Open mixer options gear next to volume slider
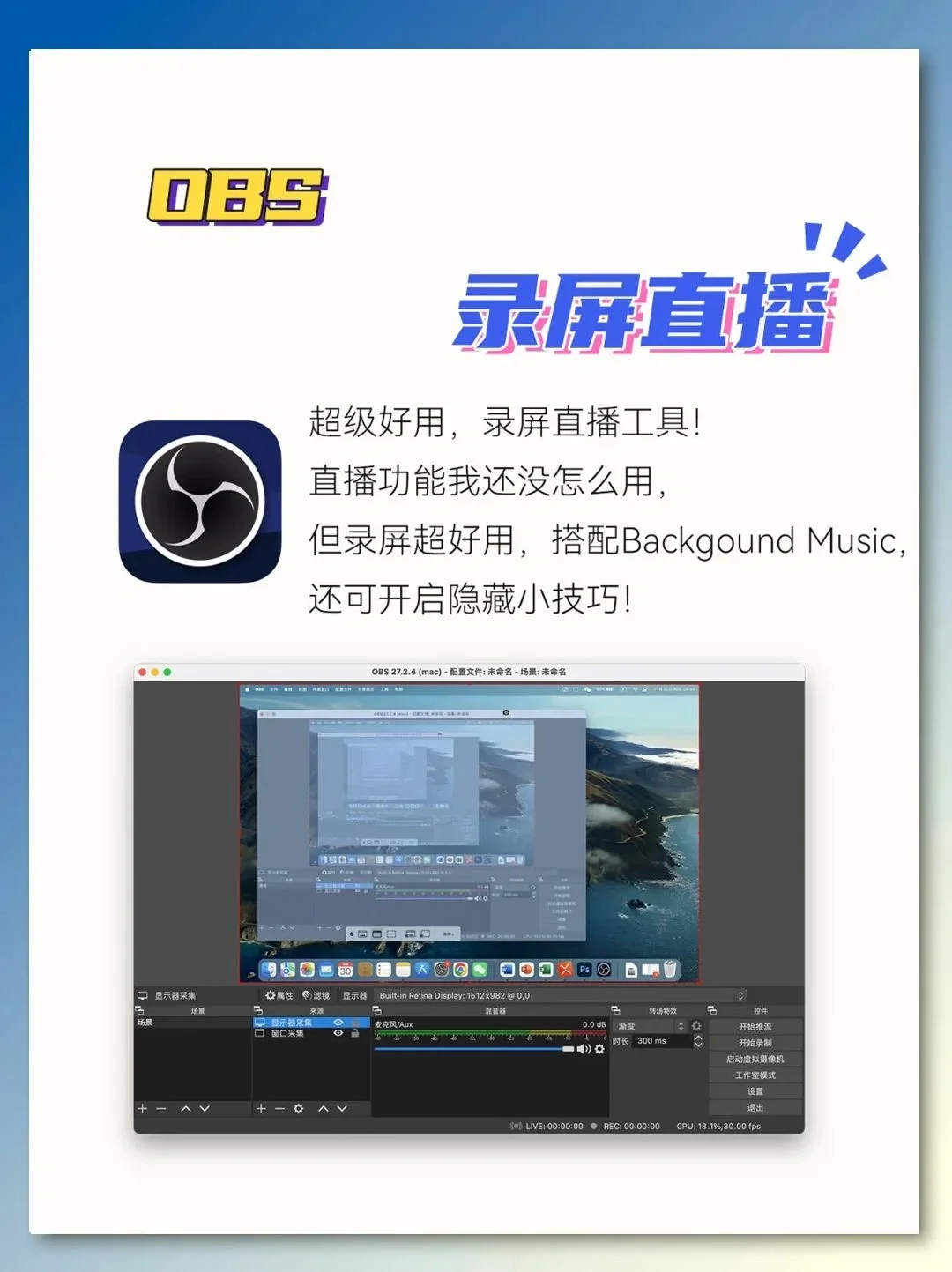 pyautogui.click(x=599, y=1050)
